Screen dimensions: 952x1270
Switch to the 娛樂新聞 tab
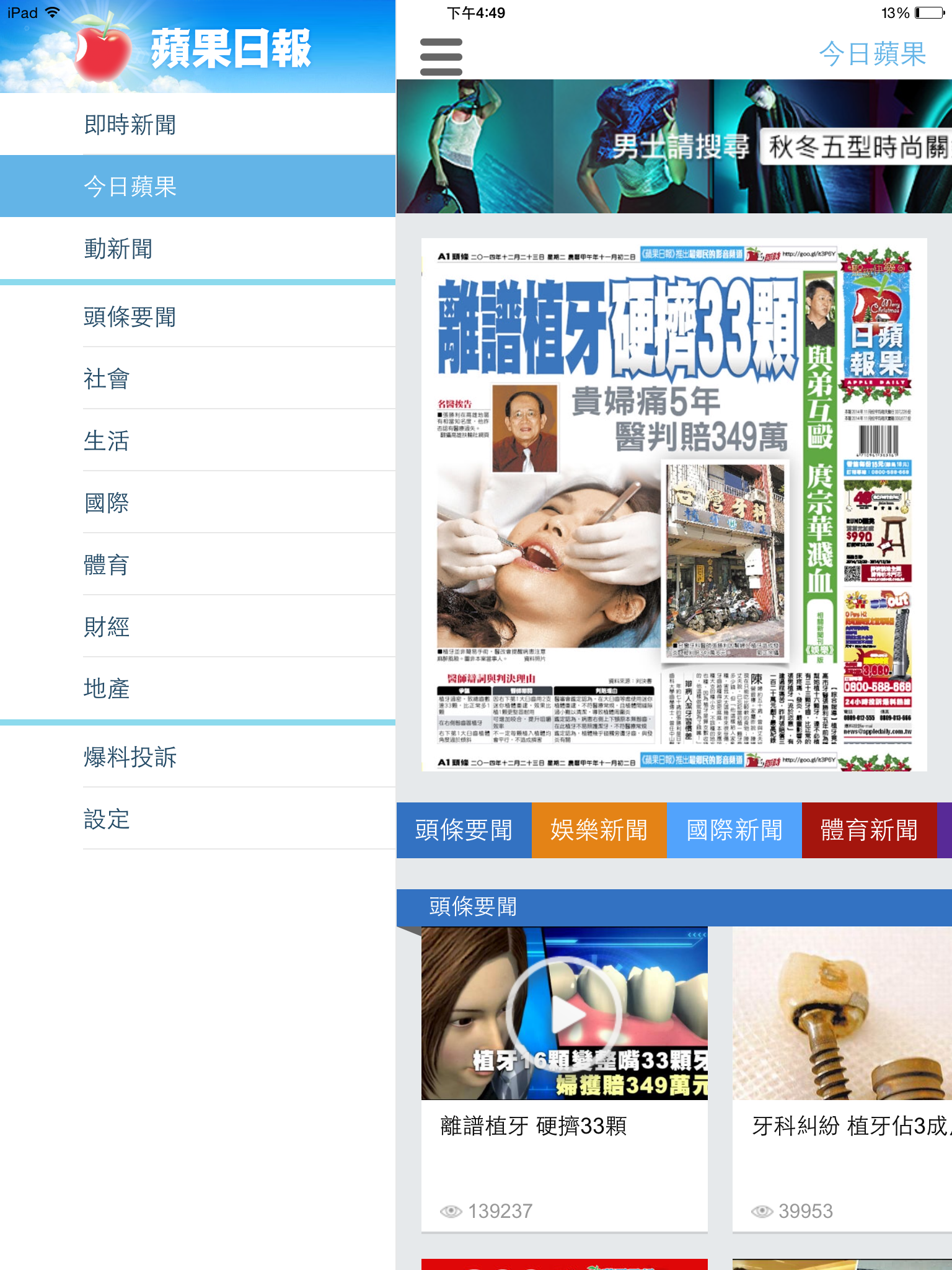click(599, 830)
